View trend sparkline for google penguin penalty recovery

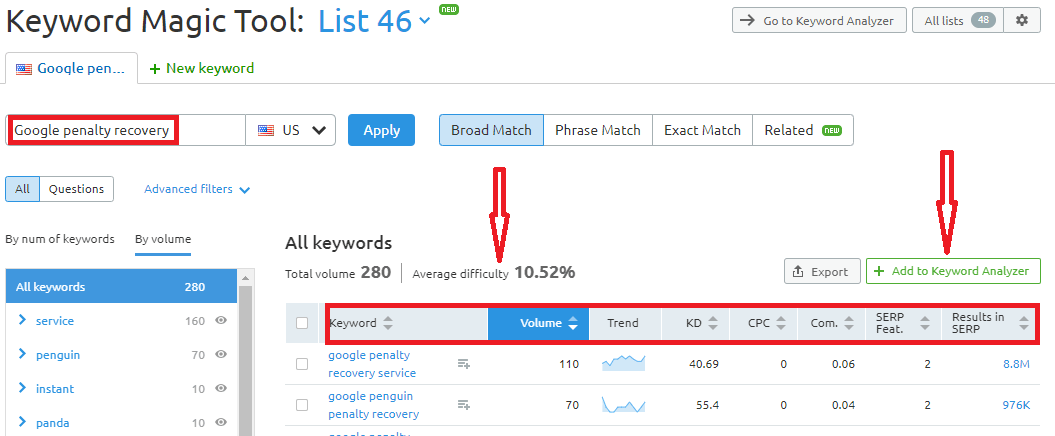[623, 404]
